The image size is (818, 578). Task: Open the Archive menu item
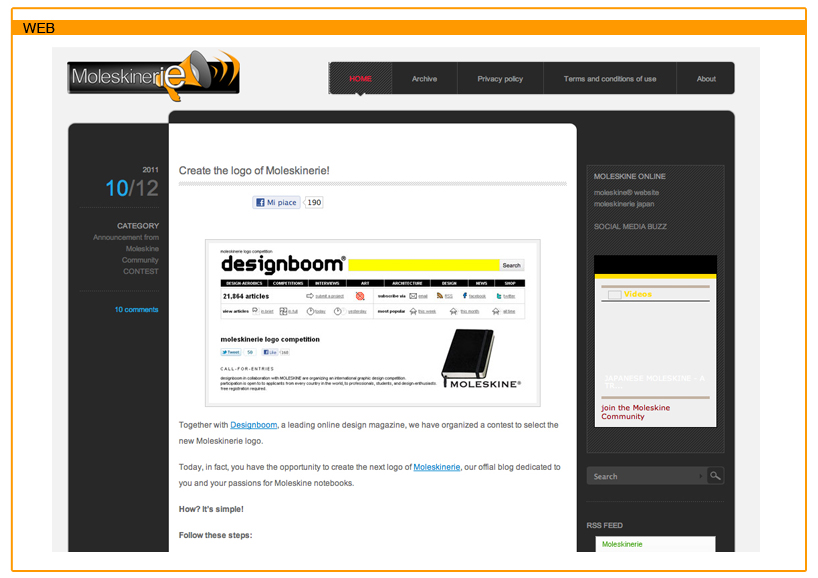coord(424,79)
